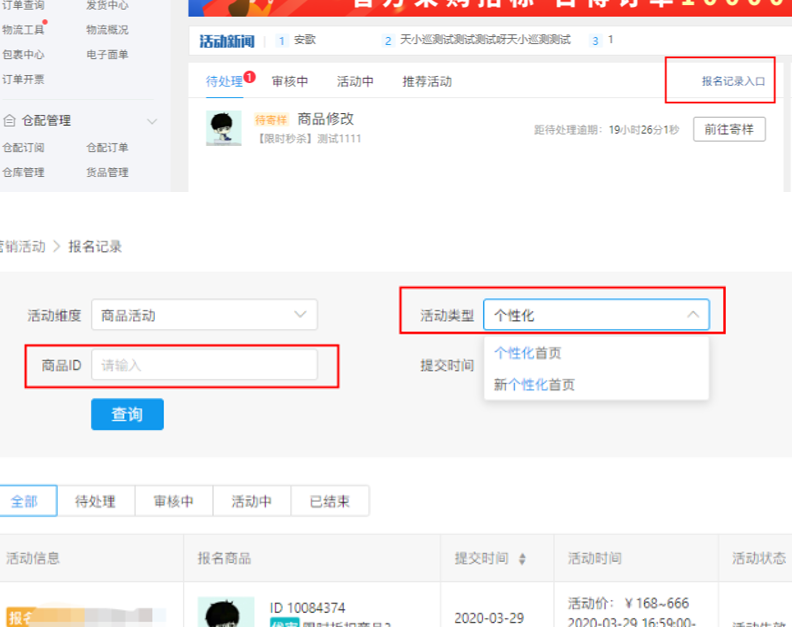The height and width of the screenshot is (628, 792).
Task: Click the sort arrows beside 提交时间
Action: [521, 559]
